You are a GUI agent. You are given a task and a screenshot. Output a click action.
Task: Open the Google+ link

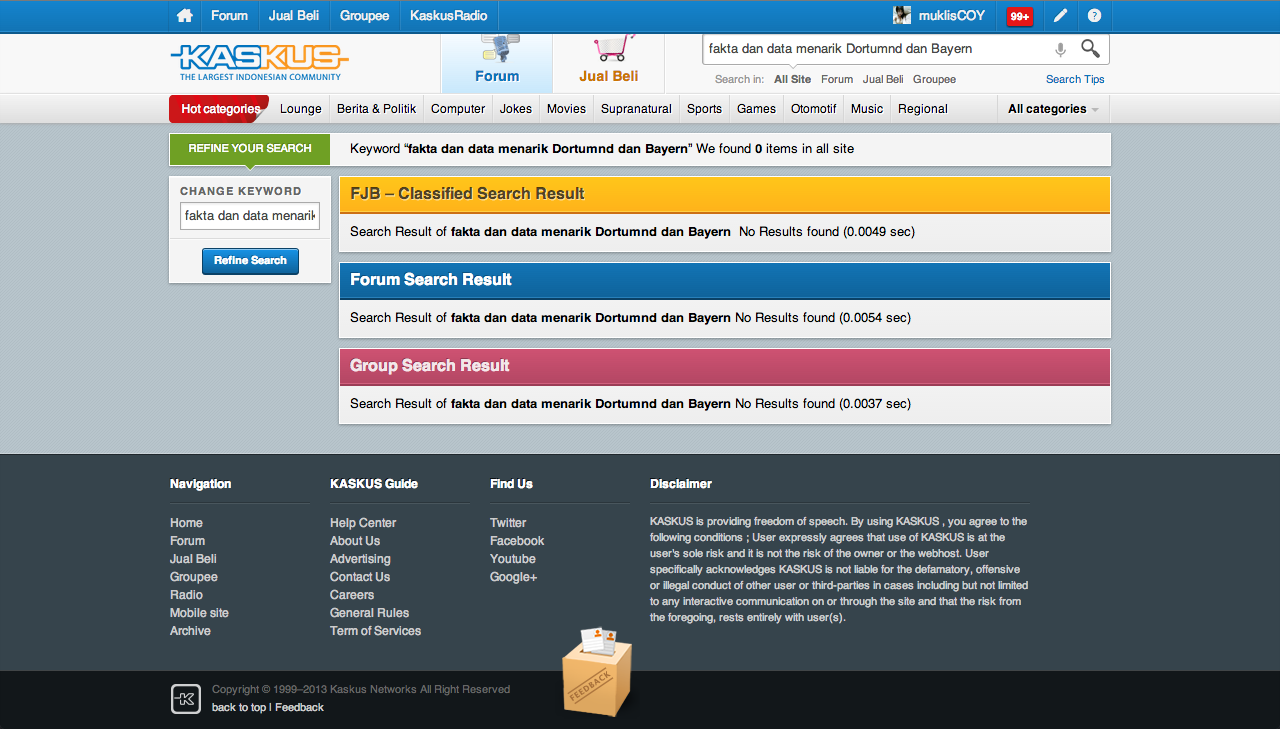[513, 577]
